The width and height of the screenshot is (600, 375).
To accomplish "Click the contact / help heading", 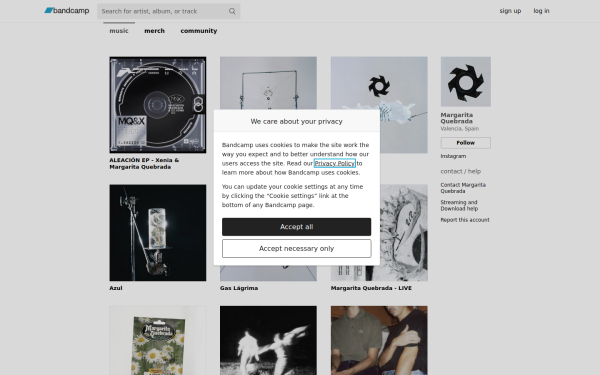I will tap(461, 171).
